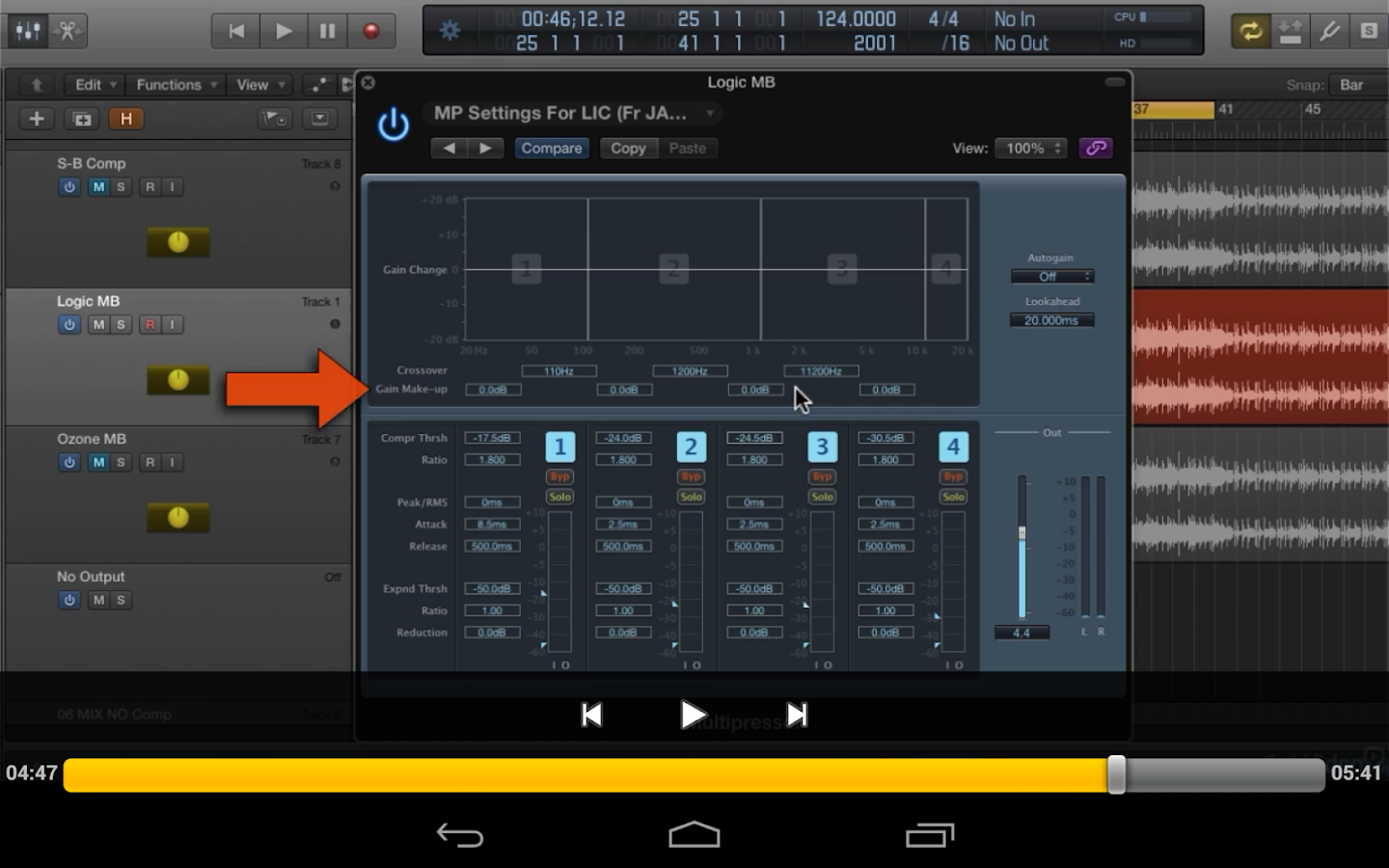Open the mixer controls icon in top bar
This screenshot has width=1389, height=868.
point(28,31)
